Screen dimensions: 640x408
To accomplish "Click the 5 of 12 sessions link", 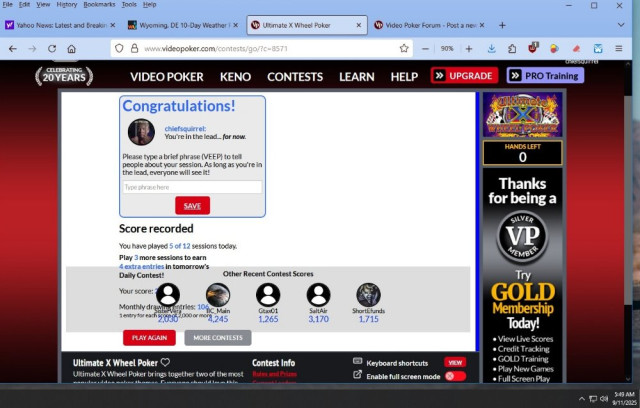I will pyautogui.click(x=180, y=246).
